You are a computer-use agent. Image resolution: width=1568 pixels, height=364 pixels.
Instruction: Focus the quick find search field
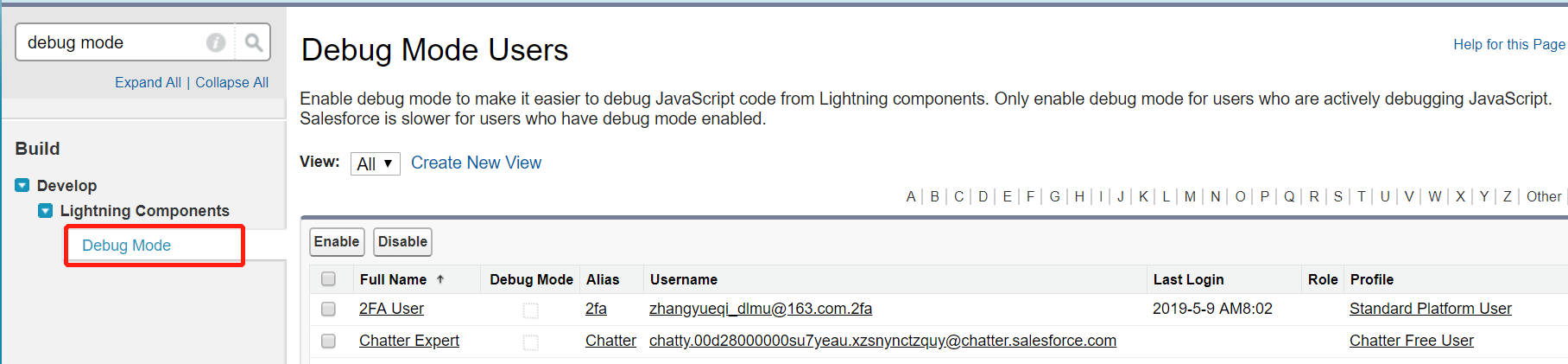(x=114, y=42)
